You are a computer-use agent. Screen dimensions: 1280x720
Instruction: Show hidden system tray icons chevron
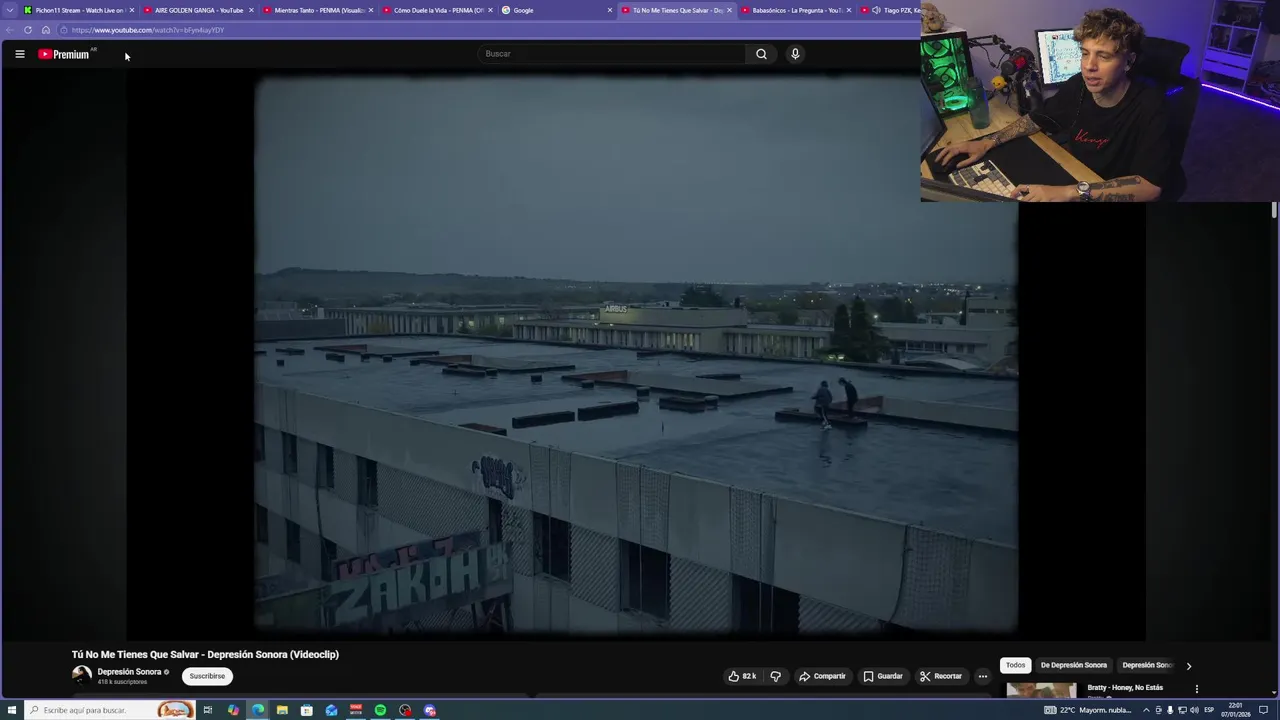click(x=1146, y=710)
